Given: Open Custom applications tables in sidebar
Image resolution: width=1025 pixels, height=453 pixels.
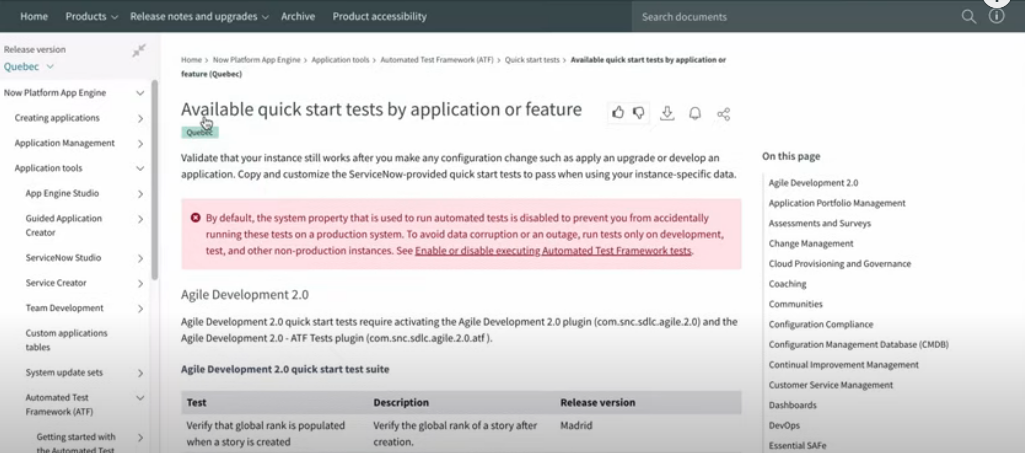Looking at the screenshot, I should tap(66, 340).
